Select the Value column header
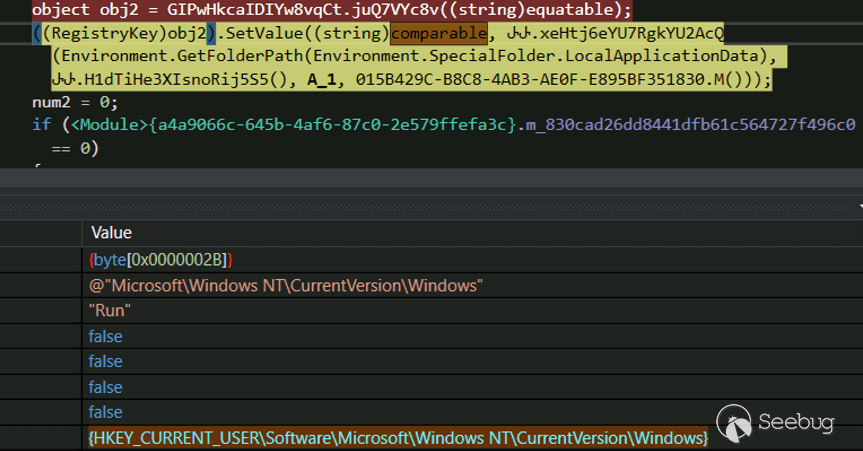Image resolution: width=863 pixels, height=451 pixels. [111, 233]
